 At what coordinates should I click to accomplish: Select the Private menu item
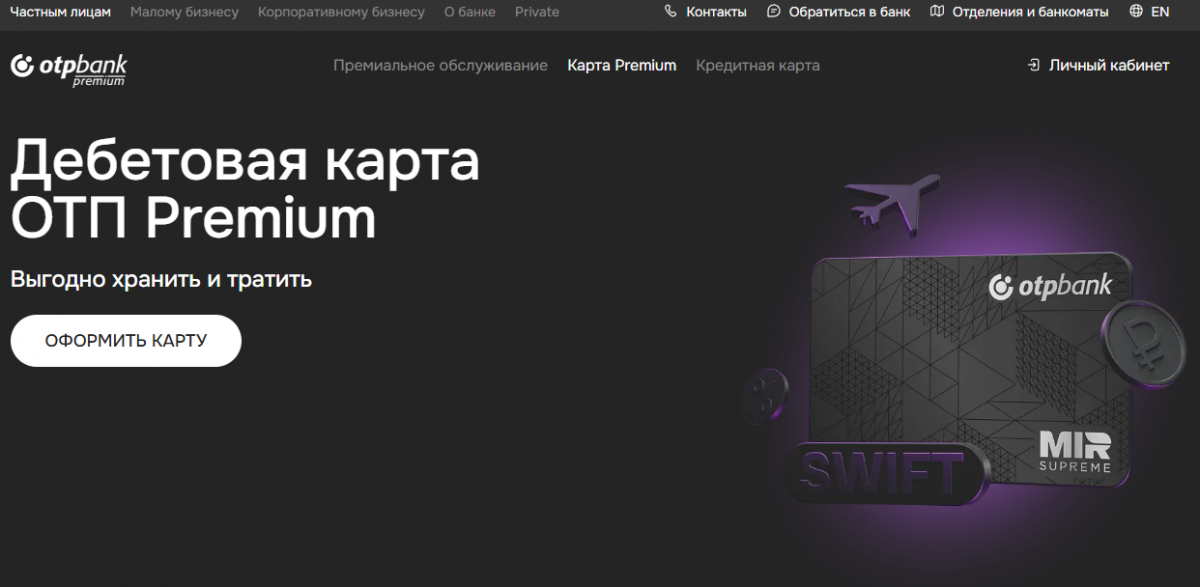click(537, 12)
